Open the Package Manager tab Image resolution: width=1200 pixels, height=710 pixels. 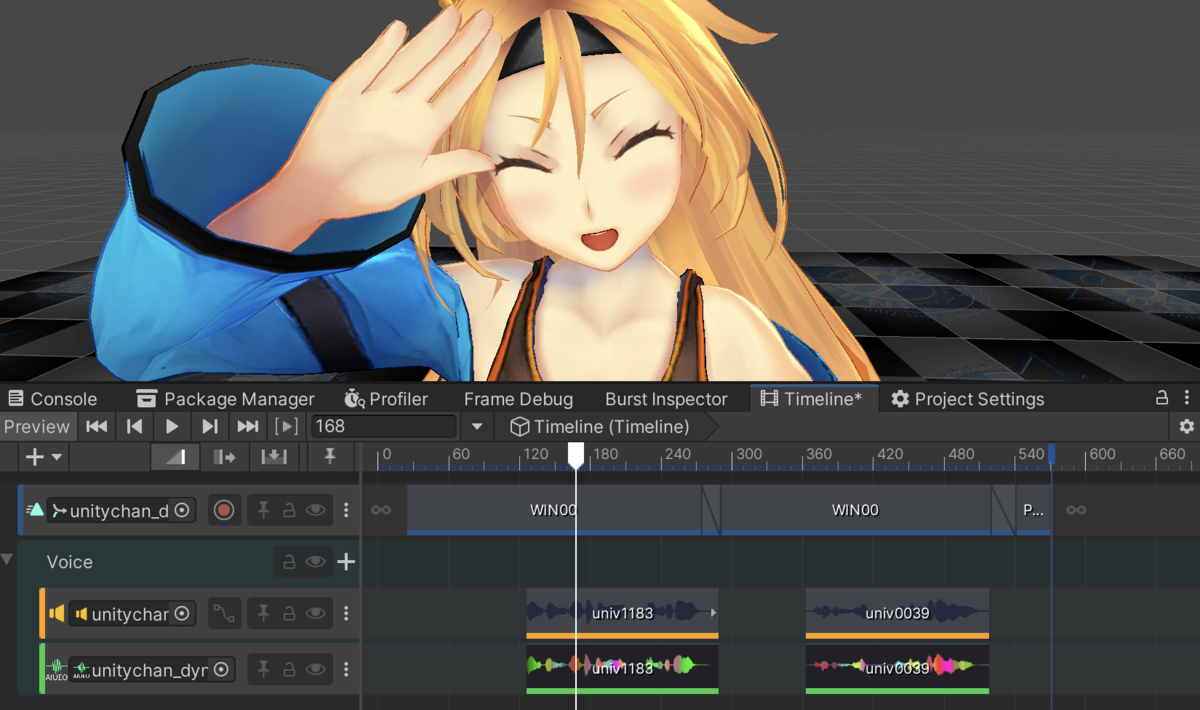coord(226,399)
